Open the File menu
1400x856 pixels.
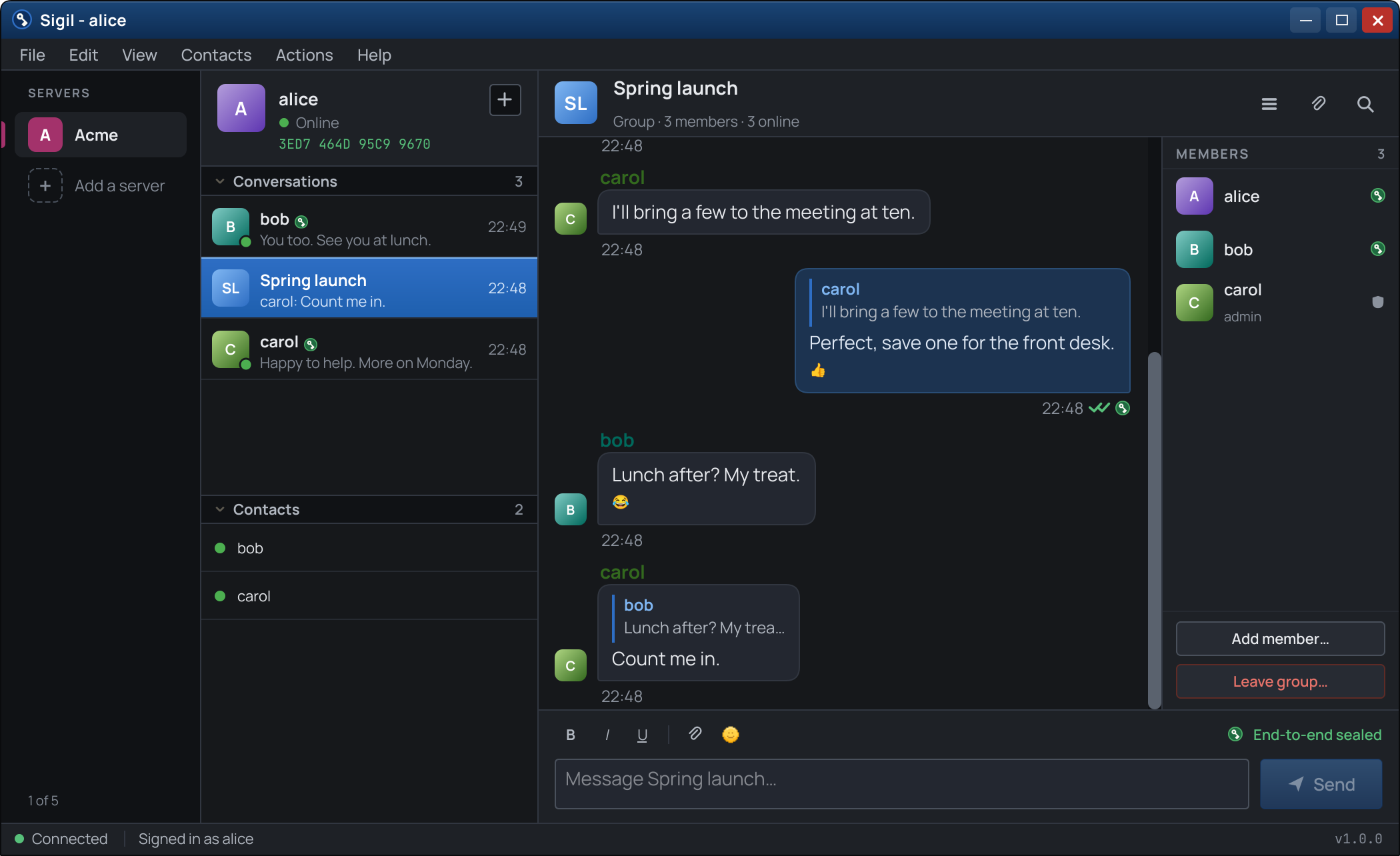tap(33, 55)
